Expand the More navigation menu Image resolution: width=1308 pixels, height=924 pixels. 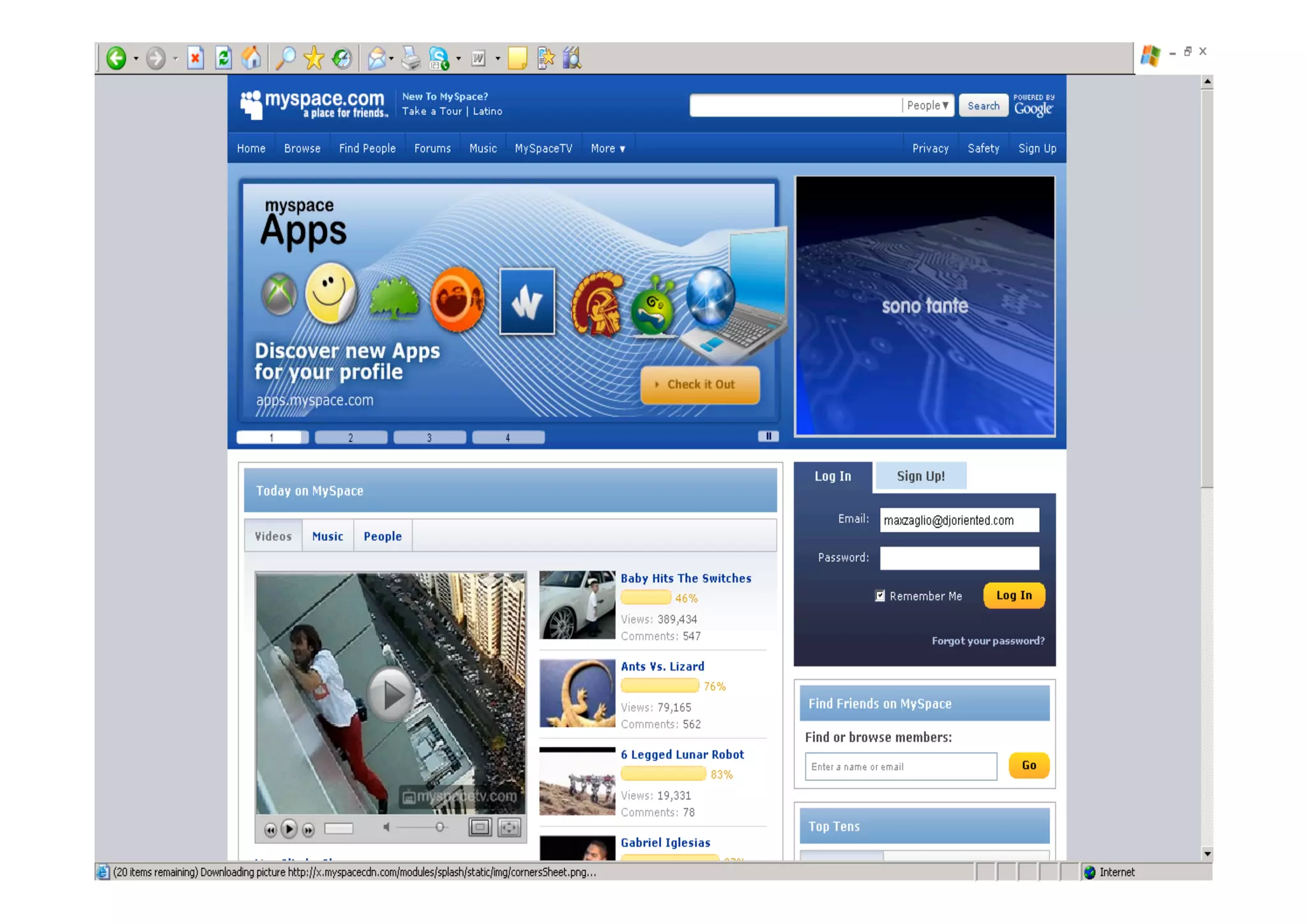[x=607, y=149]
